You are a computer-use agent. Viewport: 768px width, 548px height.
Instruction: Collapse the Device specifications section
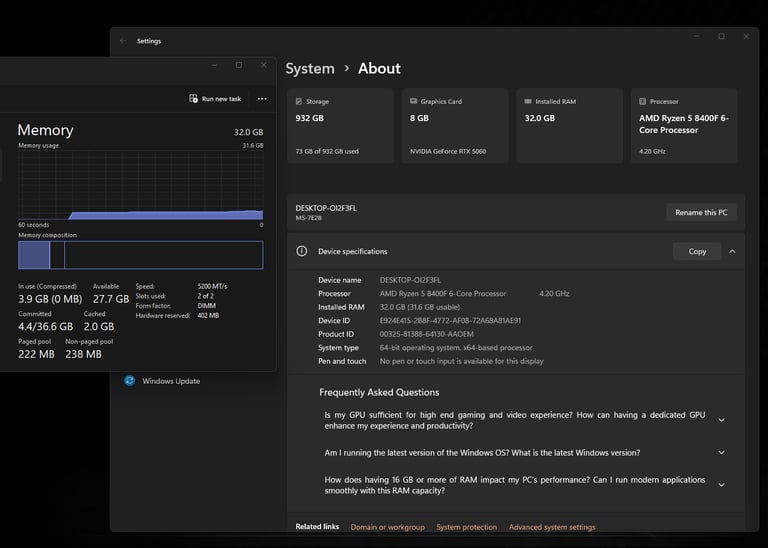[732, 251]
